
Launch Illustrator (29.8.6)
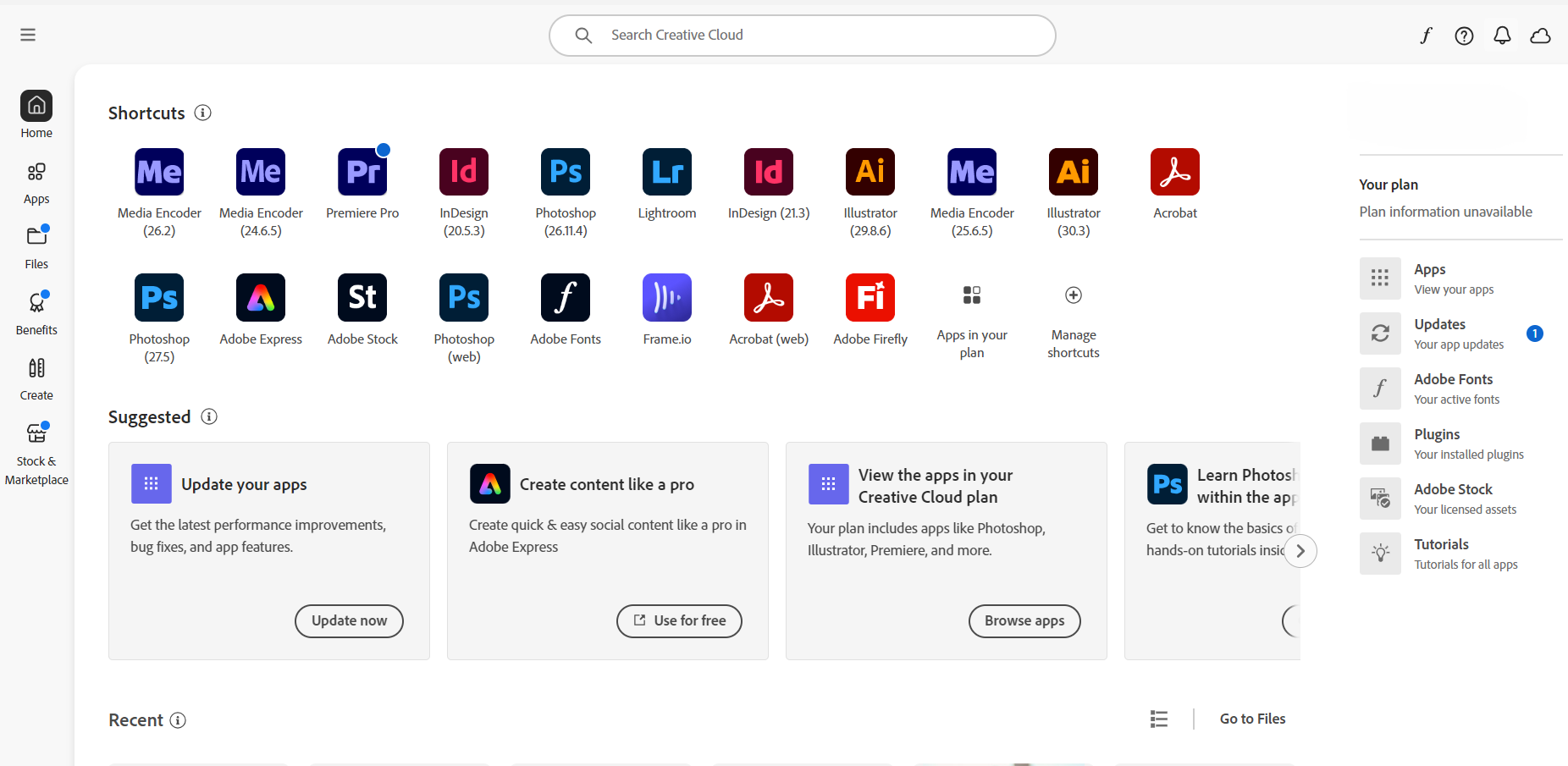click(x=870, y=172)
